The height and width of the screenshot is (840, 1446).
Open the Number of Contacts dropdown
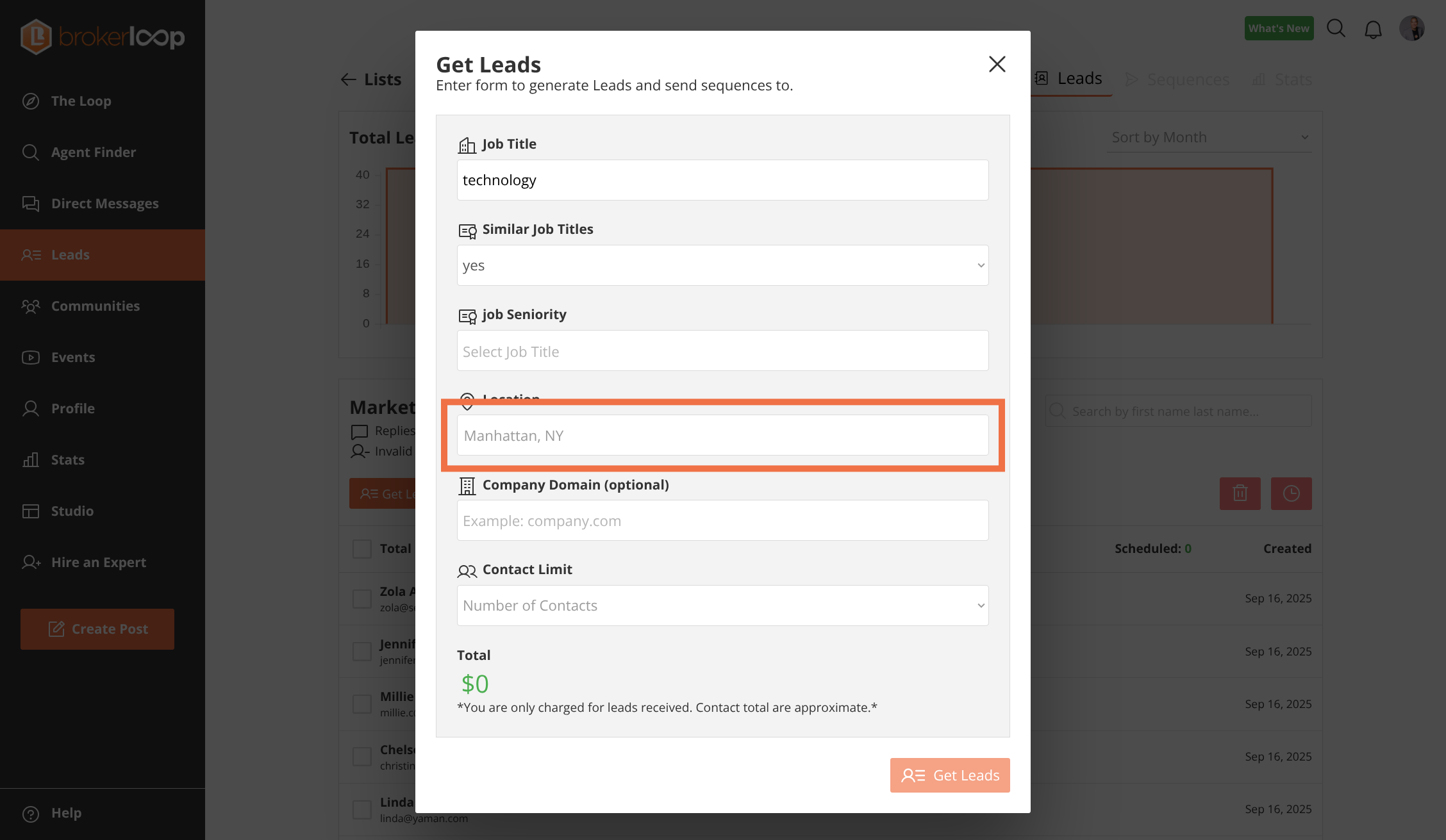point(722,605)
